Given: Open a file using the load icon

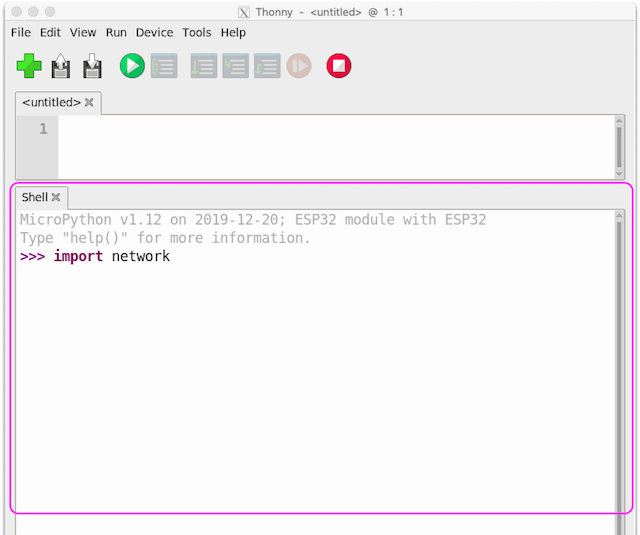Looking at the screenshot, I should click(61, 66).
